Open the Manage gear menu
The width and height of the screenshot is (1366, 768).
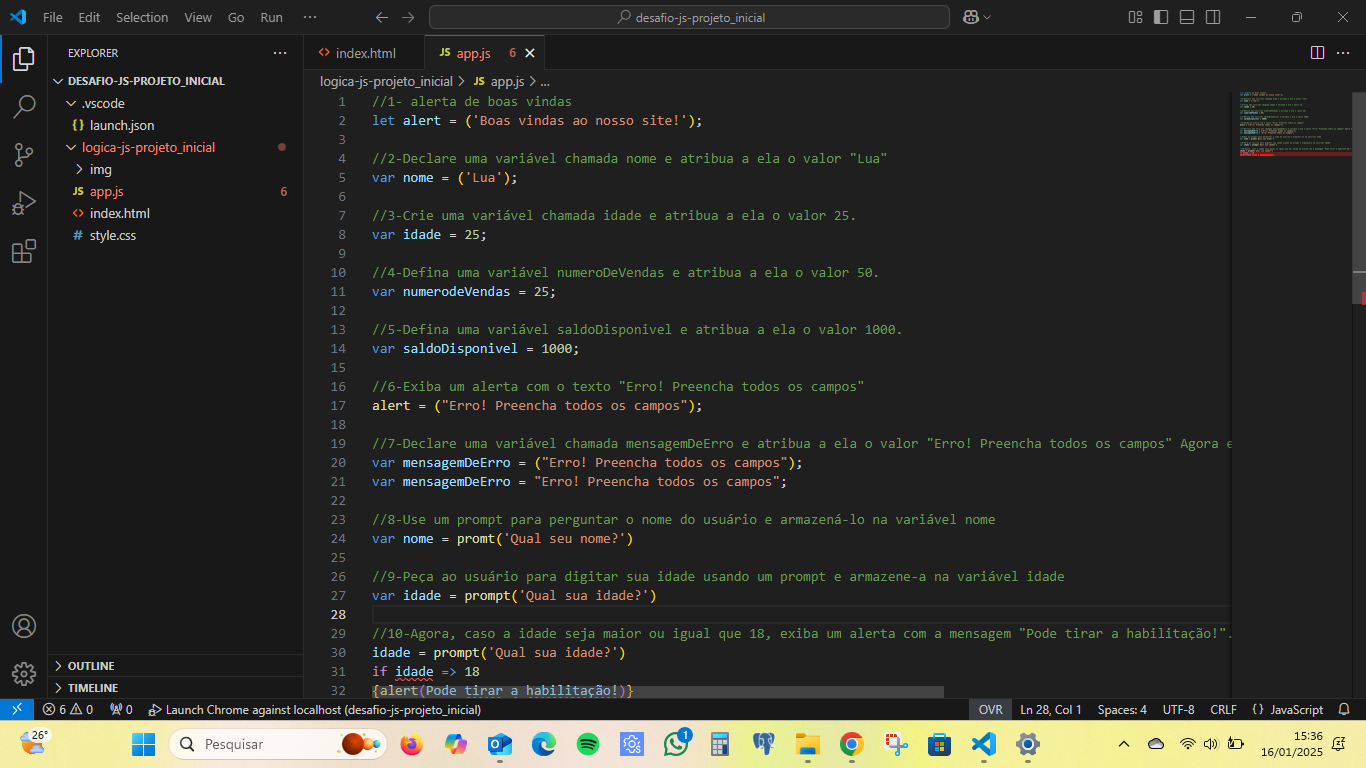pyautogui.click(x=24, y=673)
